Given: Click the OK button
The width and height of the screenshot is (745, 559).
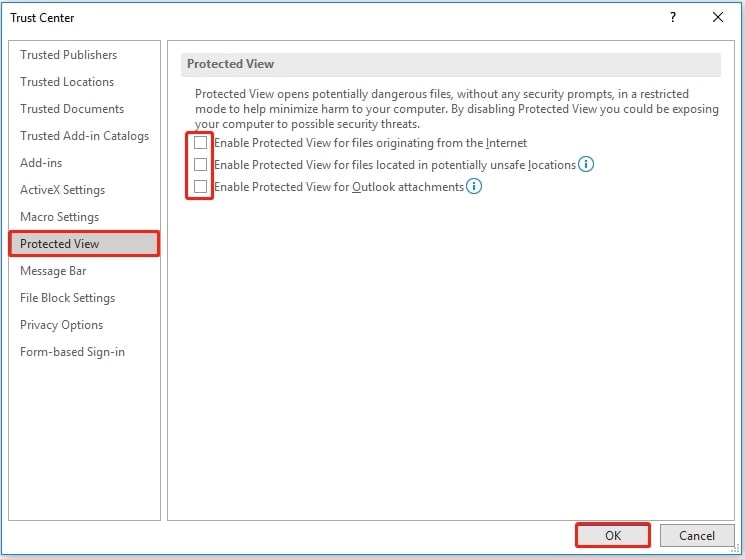Looking at the screenshot, I should pos(612,535).
